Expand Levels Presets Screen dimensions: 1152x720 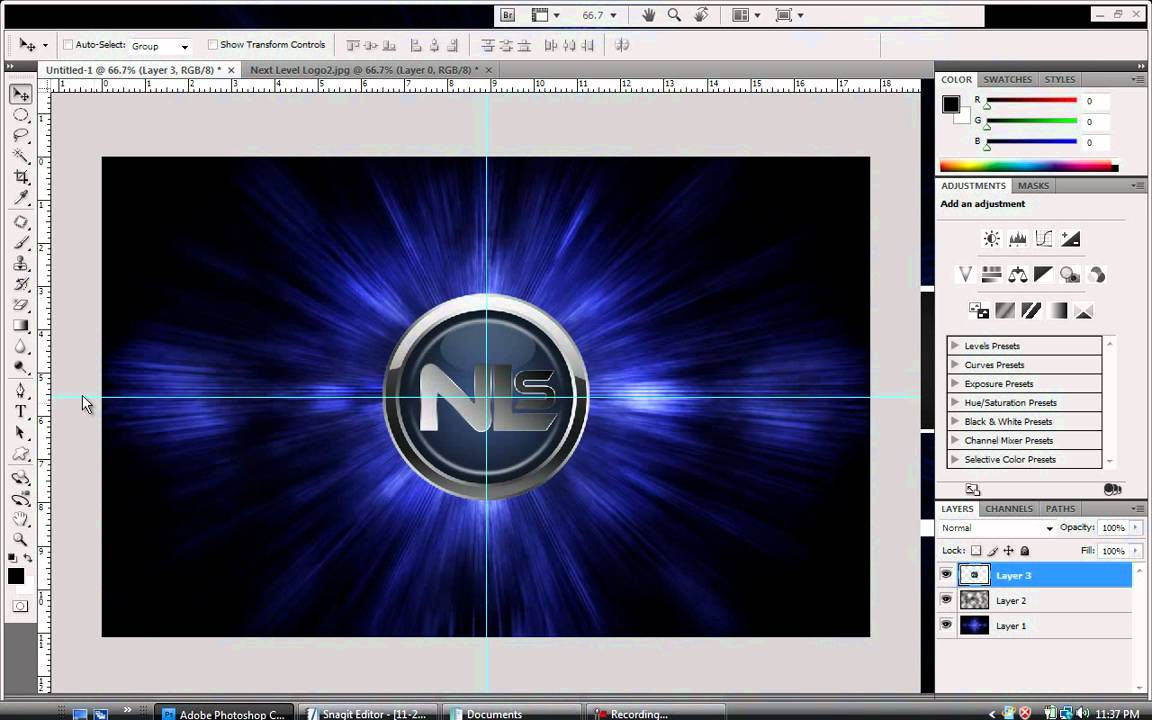[x=954, y=345]
